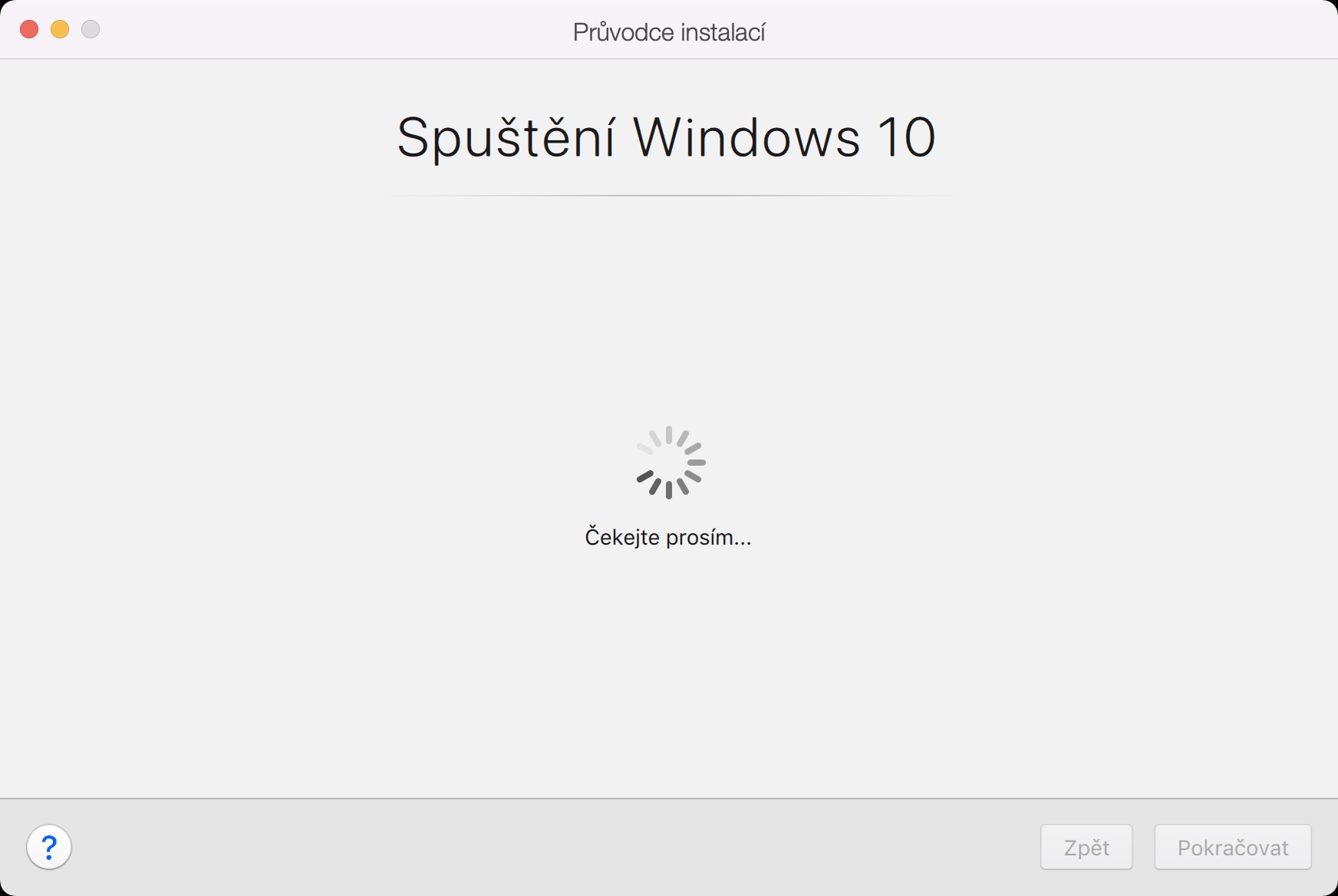Click the word instalací in the title bar

pyautogui.click(x=723, y=32)
